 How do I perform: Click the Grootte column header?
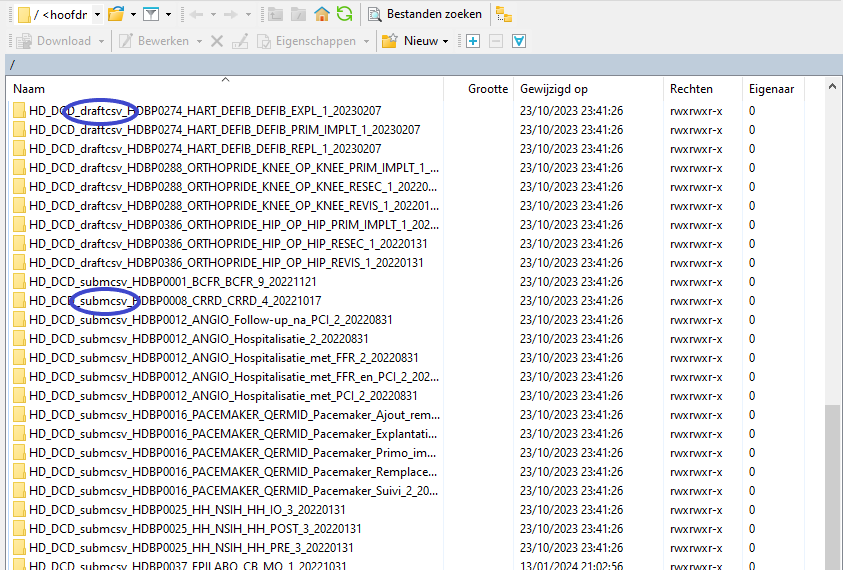(x=488, y=89)
